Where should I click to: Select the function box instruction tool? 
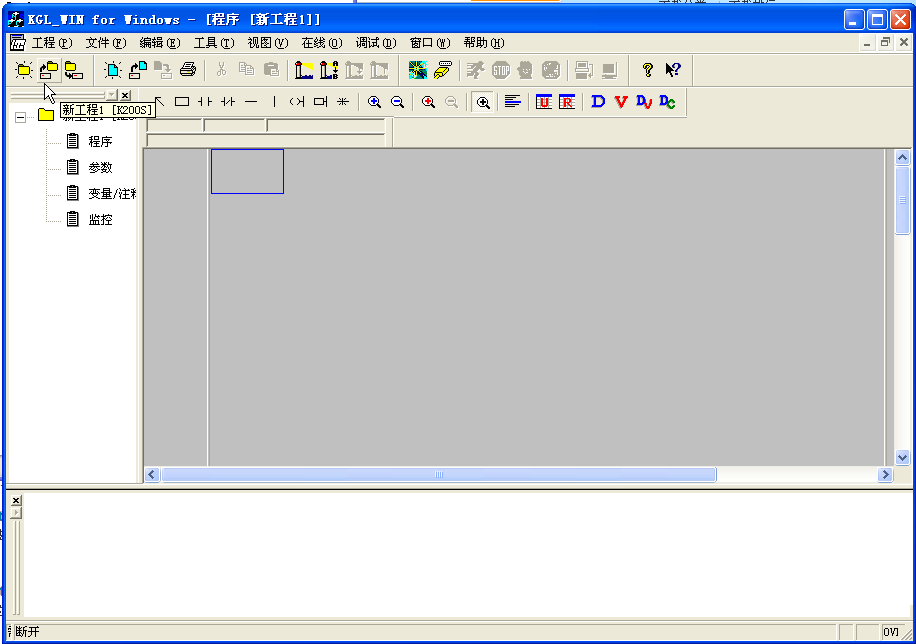pos(320,102)
